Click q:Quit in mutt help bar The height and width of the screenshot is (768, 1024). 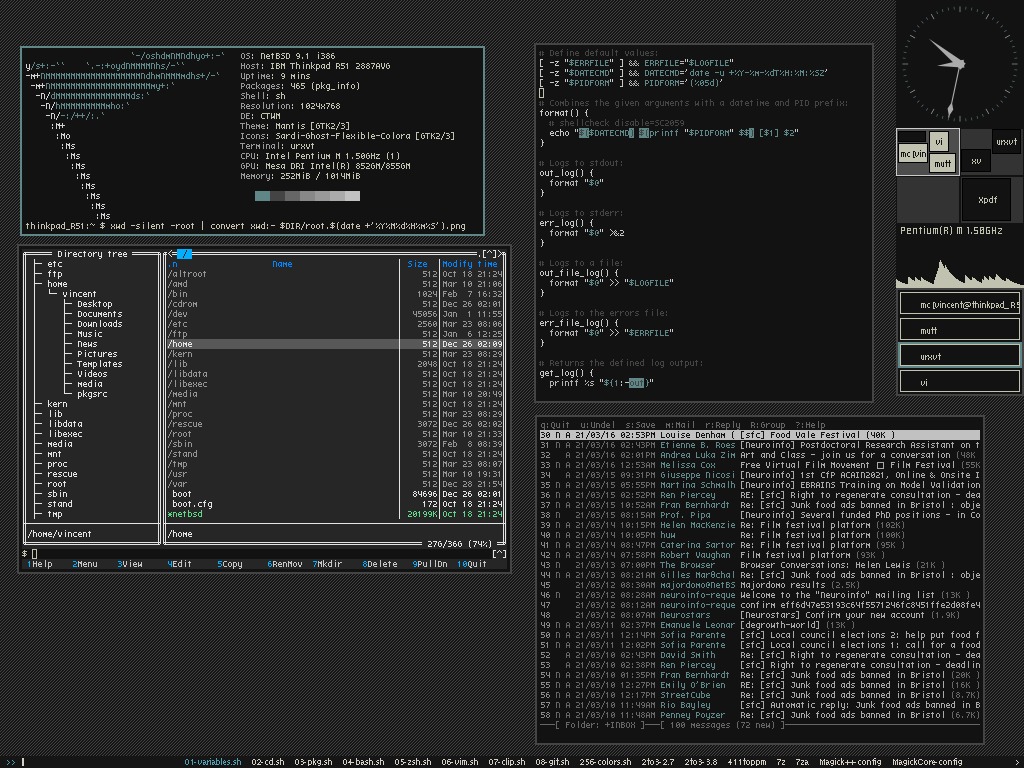[x=554, y=424]
